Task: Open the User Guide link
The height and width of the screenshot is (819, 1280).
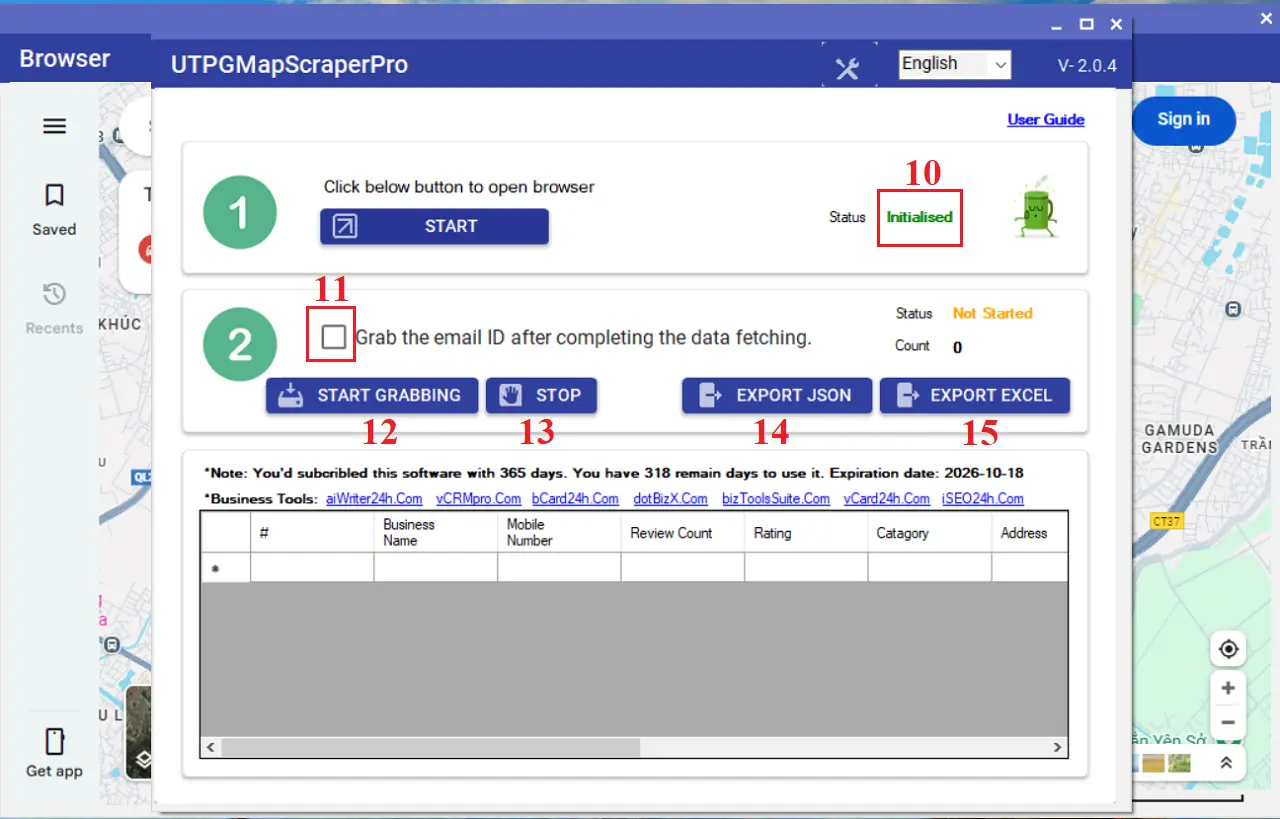Action: pyautogui.click(x=1045, y=120)
